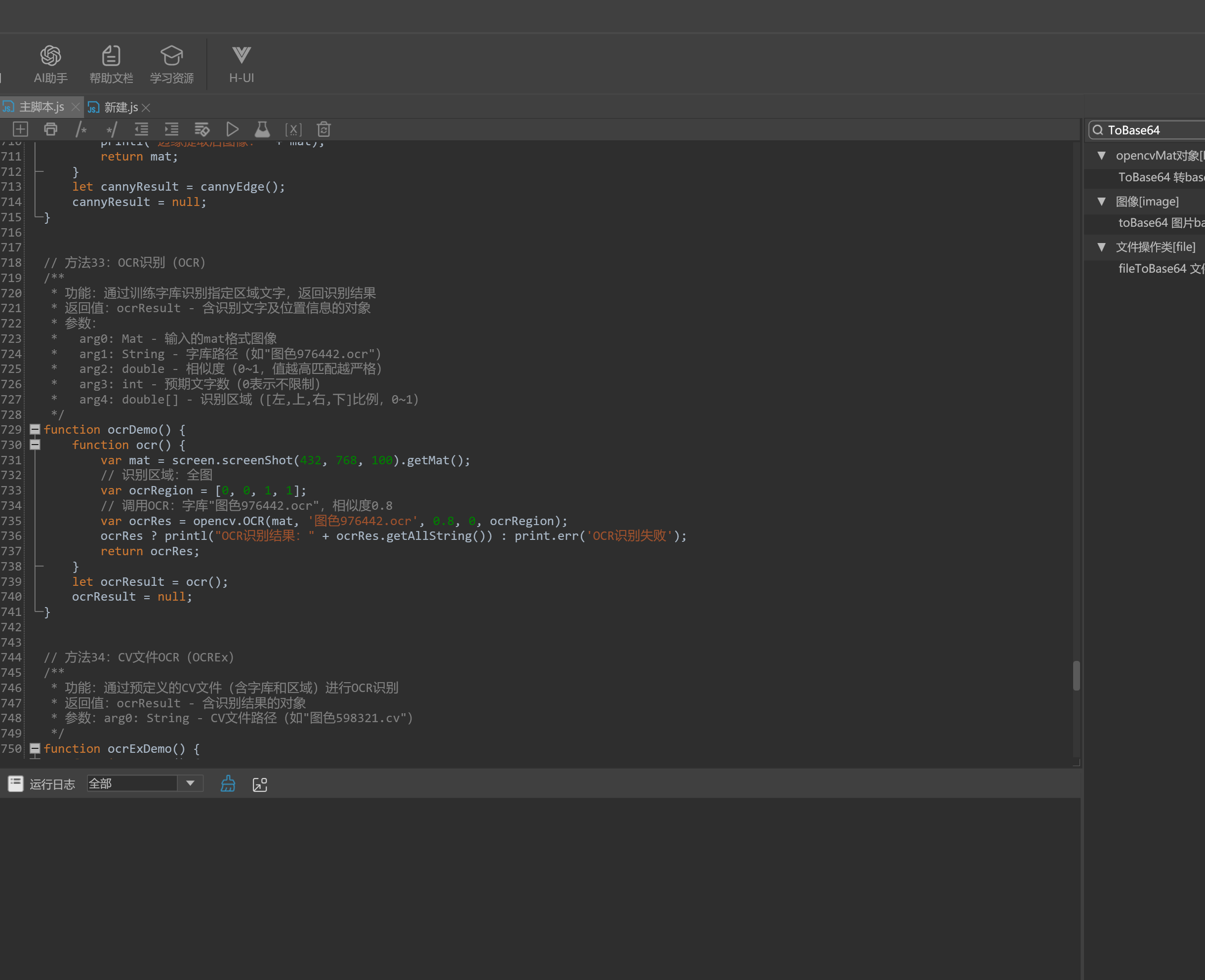Click the decrease indent icon
The width and height of the screenshot is (1205, 980).
click(141, 129)
